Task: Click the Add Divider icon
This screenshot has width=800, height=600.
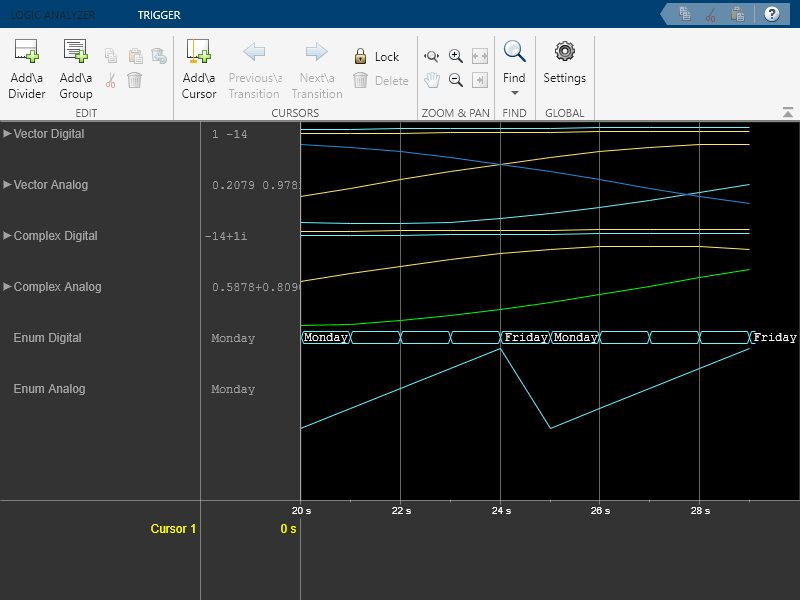Action: click(27, 52)
